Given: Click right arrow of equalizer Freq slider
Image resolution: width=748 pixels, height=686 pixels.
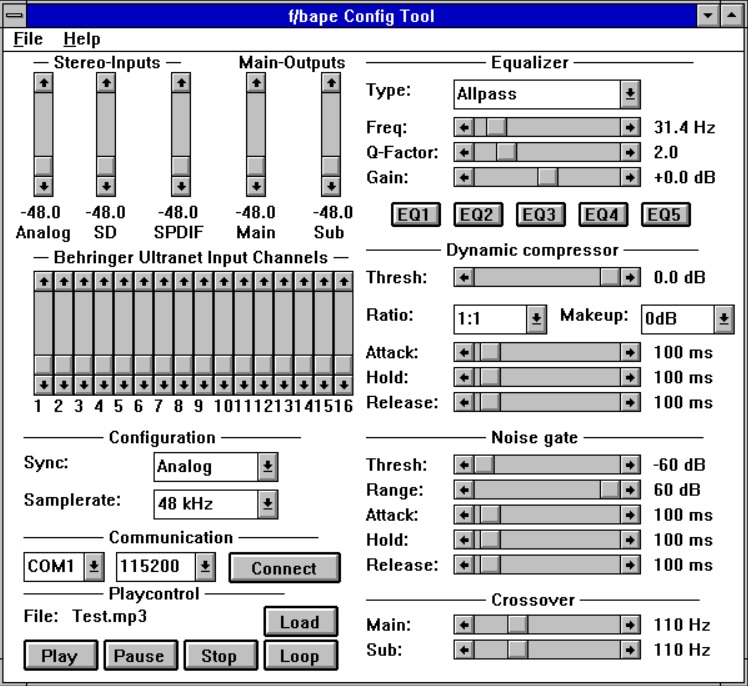Looking at the screenshot, I should click(629, 127).
